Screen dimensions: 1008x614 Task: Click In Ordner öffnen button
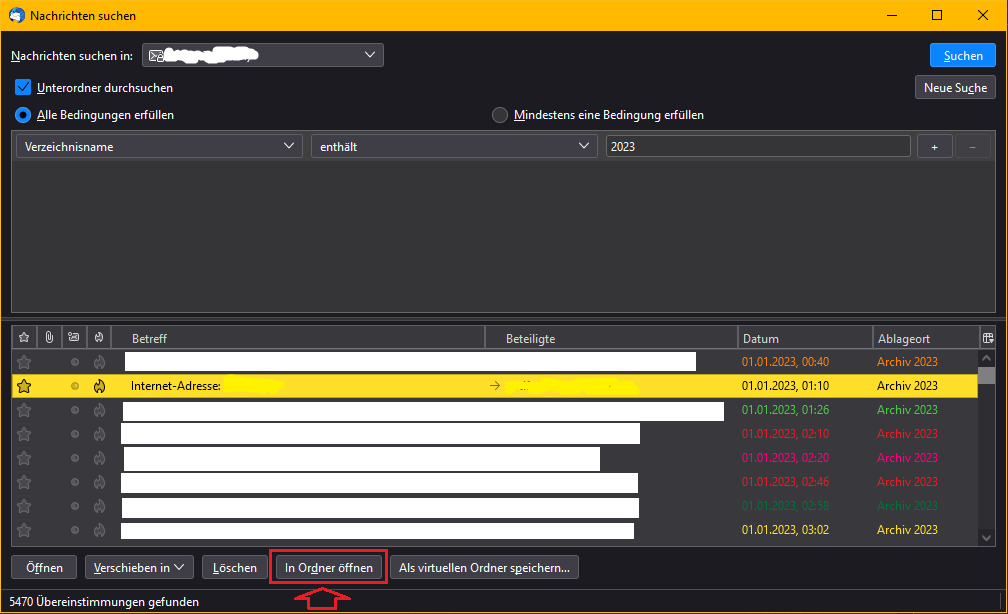coord(328,568)
